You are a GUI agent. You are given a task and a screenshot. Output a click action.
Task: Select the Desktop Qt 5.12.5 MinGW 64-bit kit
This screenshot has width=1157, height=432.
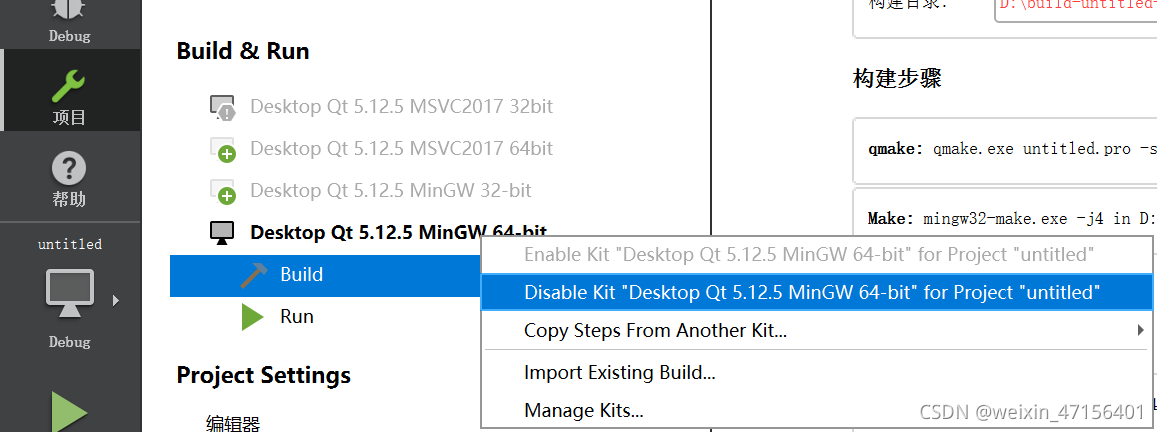398,233
